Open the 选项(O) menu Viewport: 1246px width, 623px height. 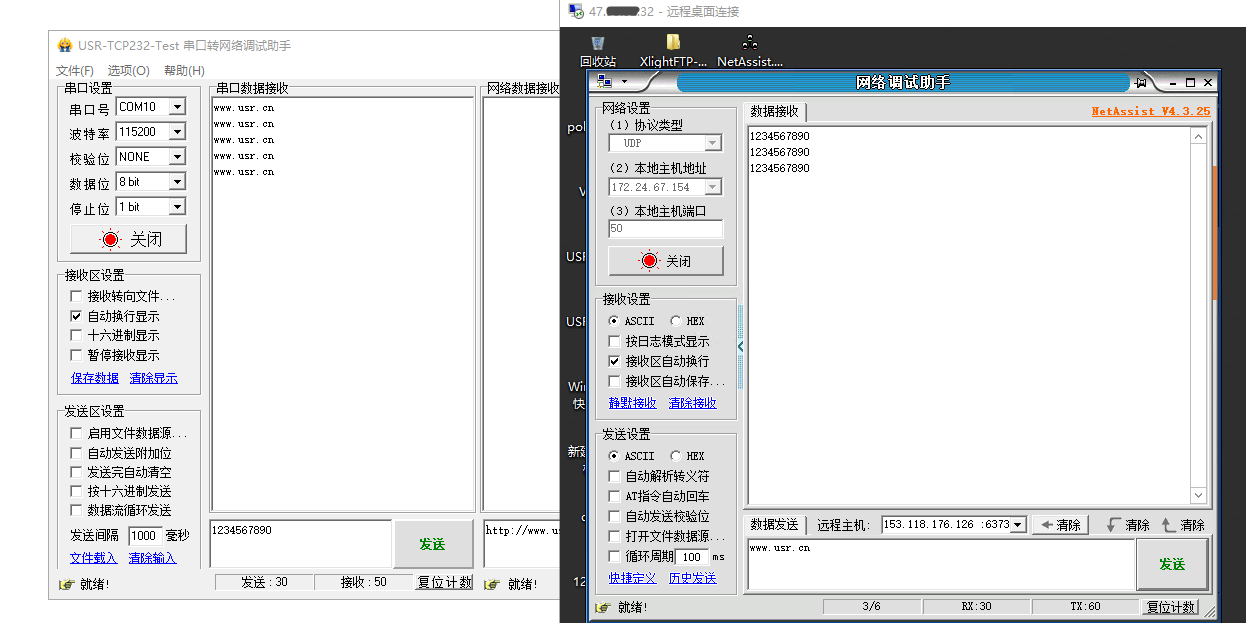[128, 70]
